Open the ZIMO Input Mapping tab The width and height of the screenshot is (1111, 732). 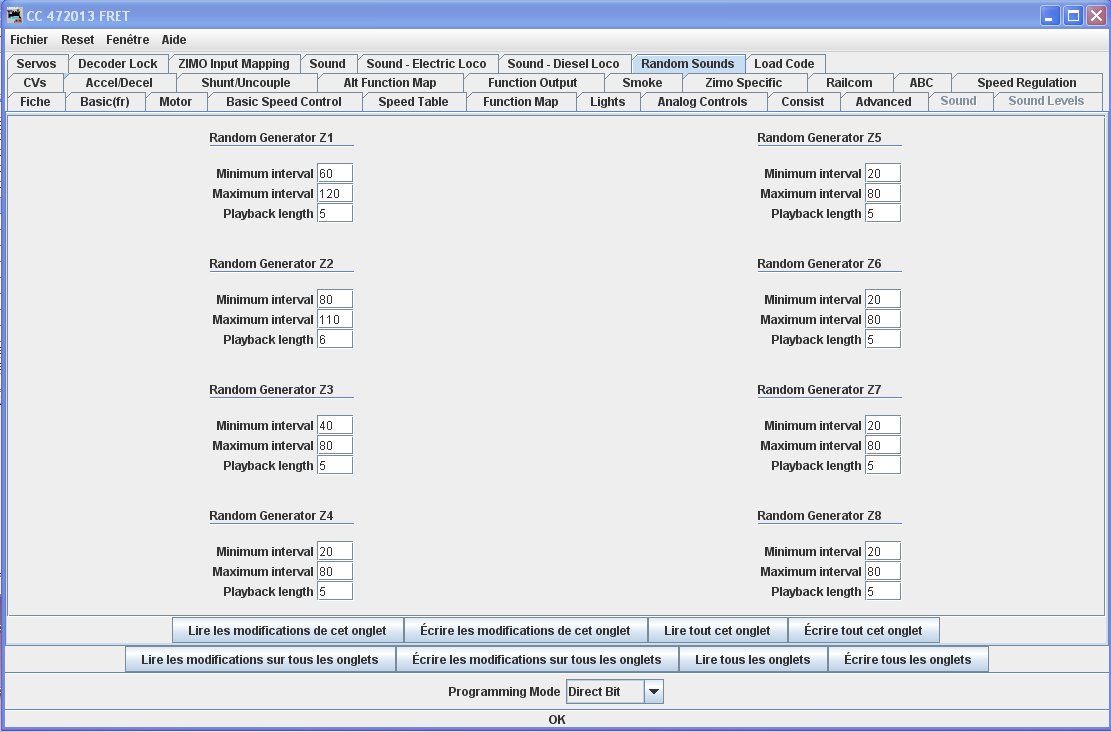click(x=234, y=64)
